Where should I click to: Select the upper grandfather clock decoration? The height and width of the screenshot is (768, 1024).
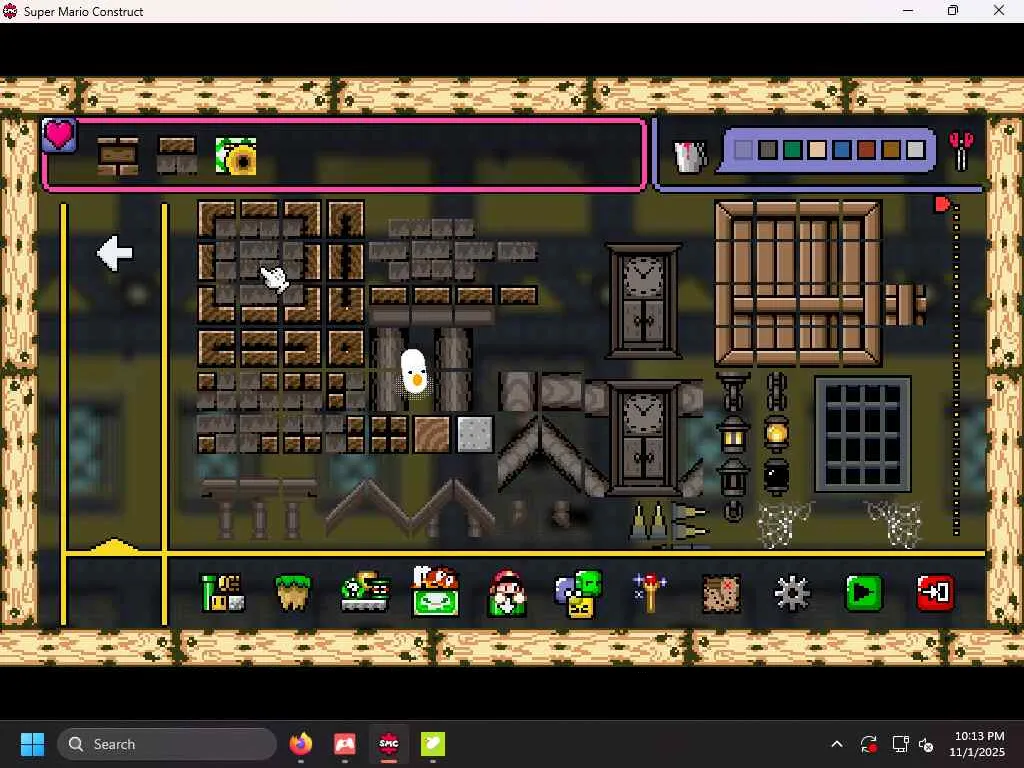(x=644, y=301)
